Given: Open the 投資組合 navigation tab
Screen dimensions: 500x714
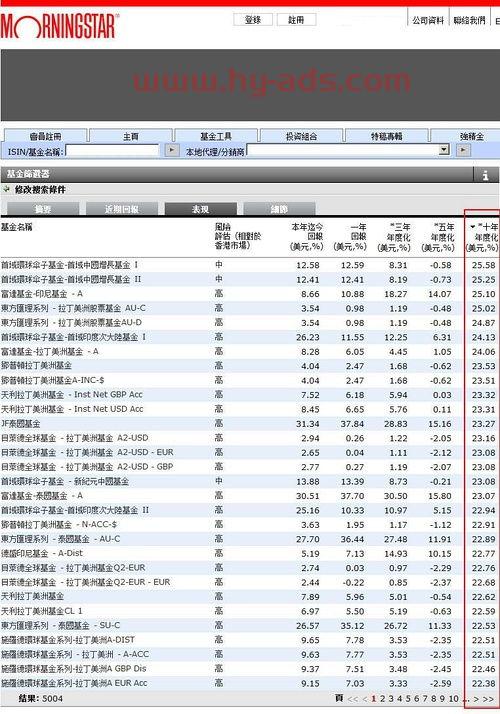Looking at the screenshot, I should [x=301, y=136].
